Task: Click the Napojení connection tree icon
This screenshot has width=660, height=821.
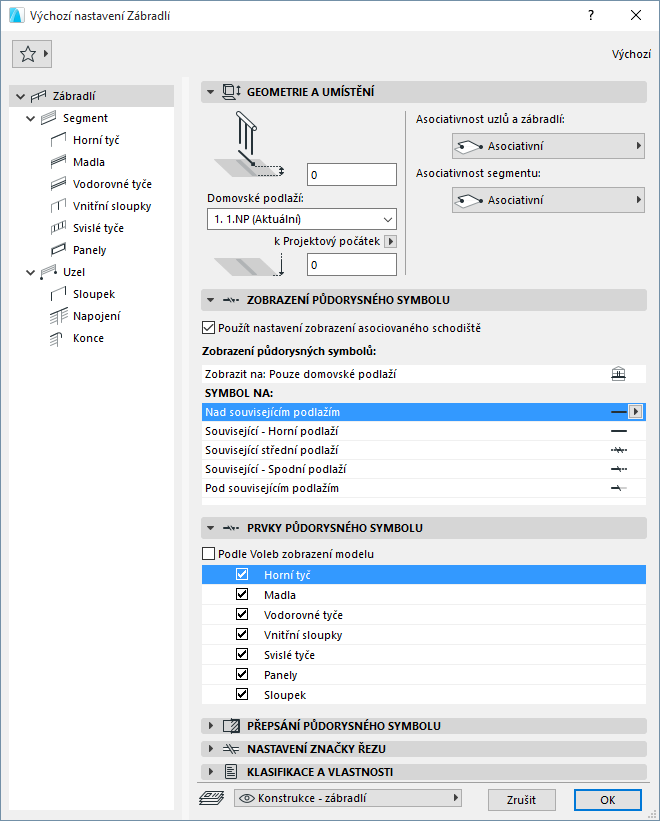Action: click(x=58, y=316)
